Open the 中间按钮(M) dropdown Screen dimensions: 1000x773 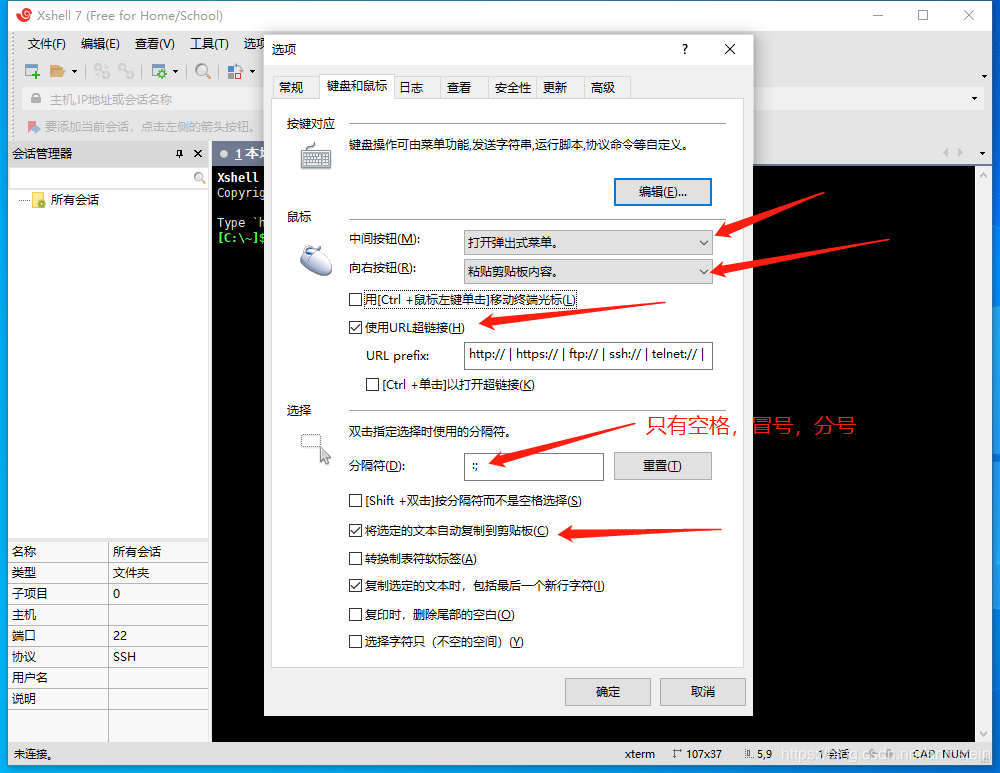[x=588, y=242]
